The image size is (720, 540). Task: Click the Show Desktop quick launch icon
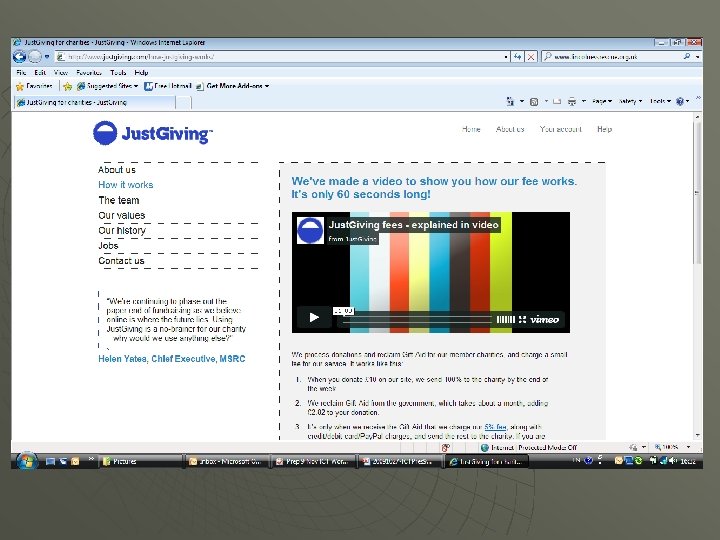(51, 461)
